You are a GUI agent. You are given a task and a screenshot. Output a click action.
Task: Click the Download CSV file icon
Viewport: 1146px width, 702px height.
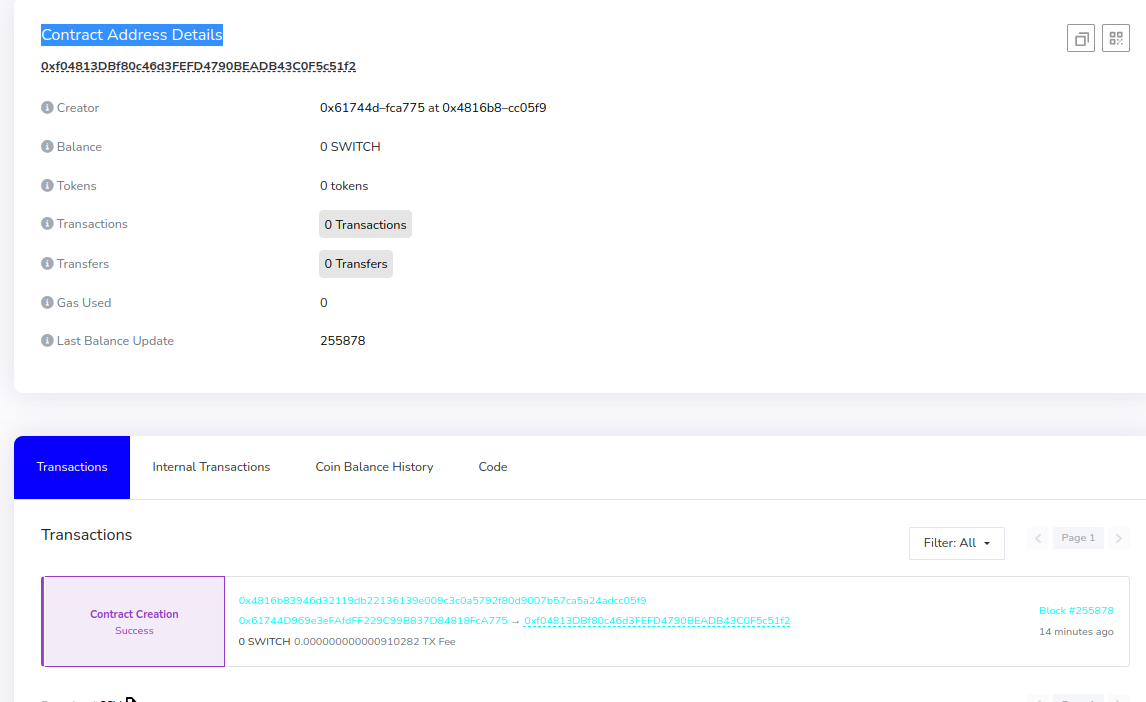(x=130, y=698)
